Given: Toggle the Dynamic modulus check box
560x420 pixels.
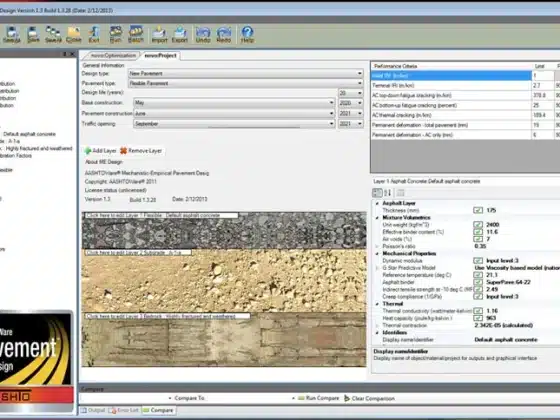Looking at the screenshot, I should [478, 261].
